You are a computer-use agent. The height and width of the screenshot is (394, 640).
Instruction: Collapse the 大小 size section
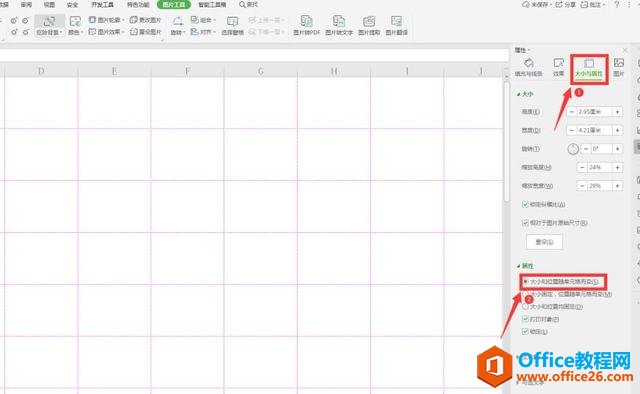pos(519,94)
